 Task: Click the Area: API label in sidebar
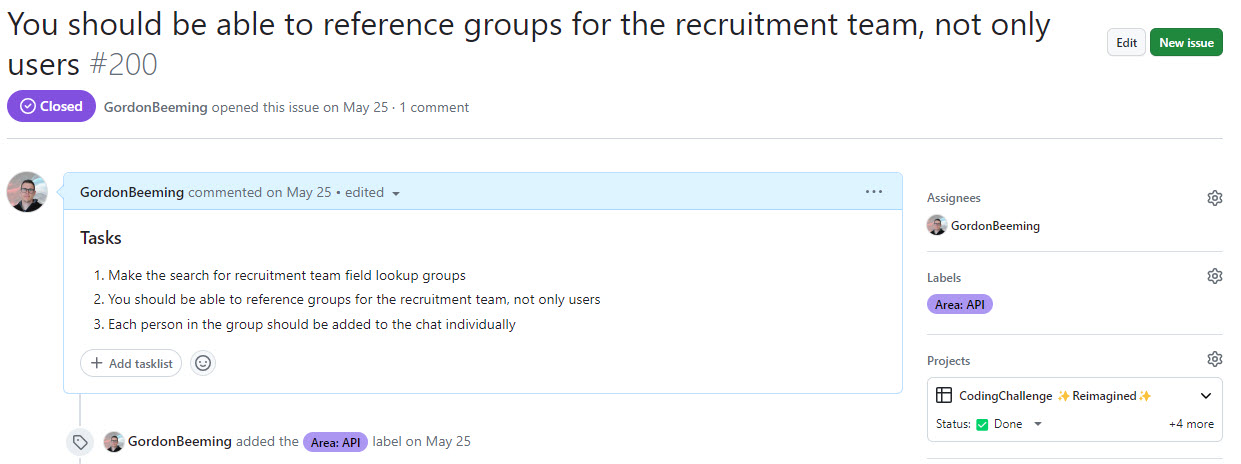[959, 304]
